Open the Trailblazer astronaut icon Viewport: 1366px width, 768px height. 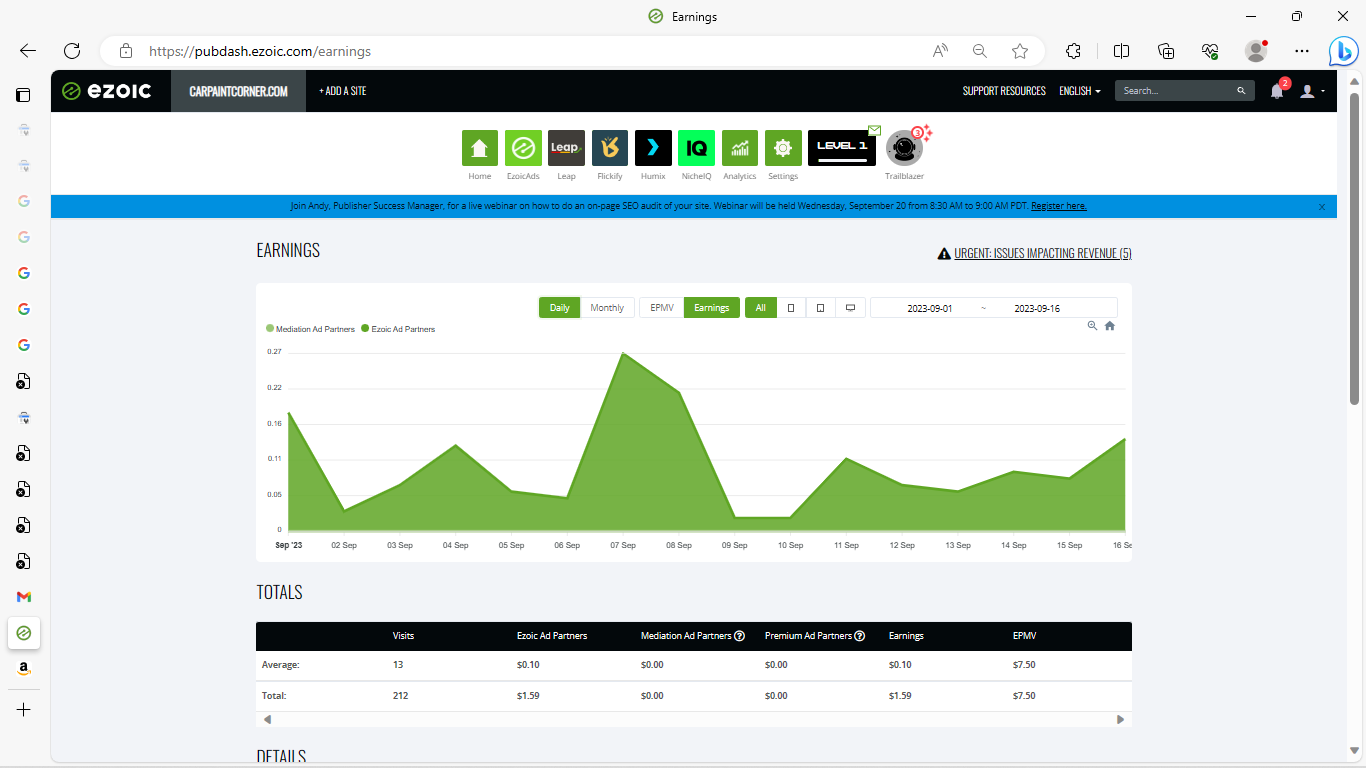(904, 148)
